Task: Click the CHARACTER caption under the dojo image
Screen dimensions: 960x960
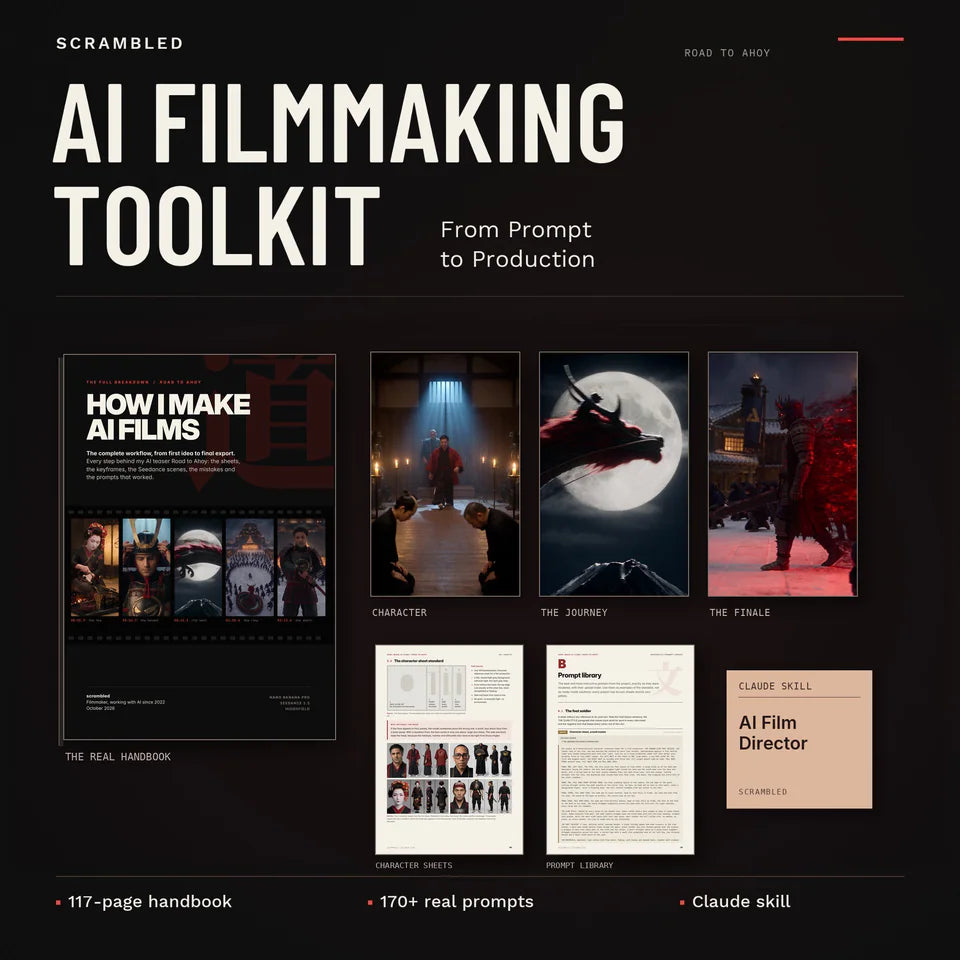Action: 399,612
